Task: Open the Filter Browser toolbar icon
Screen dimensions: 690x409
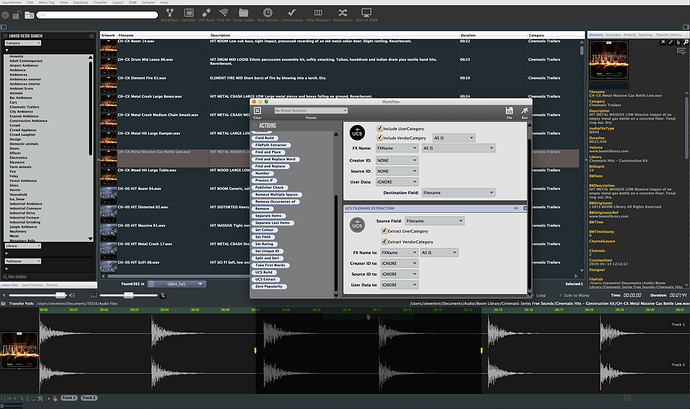Action: pos(318,13)
